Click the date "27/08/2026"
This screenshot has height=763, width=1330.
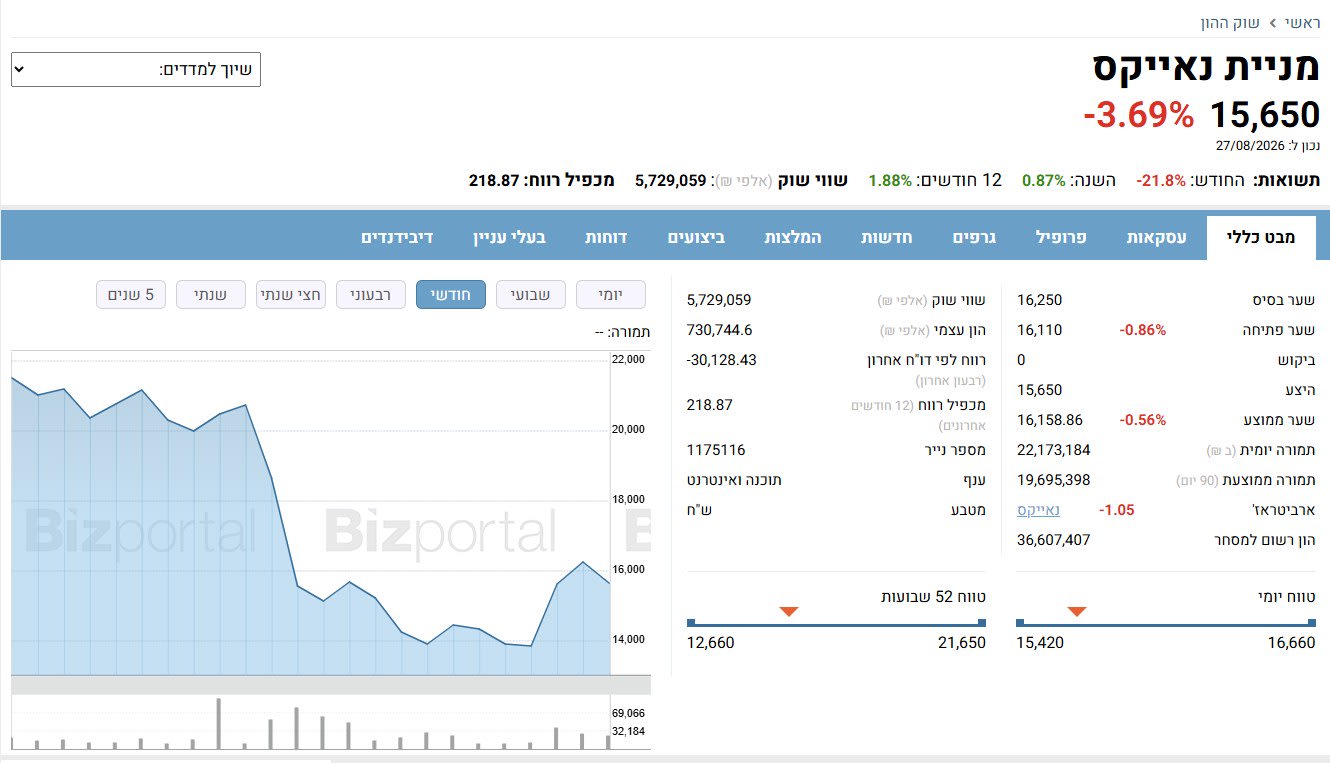[x=1250, y=146]
